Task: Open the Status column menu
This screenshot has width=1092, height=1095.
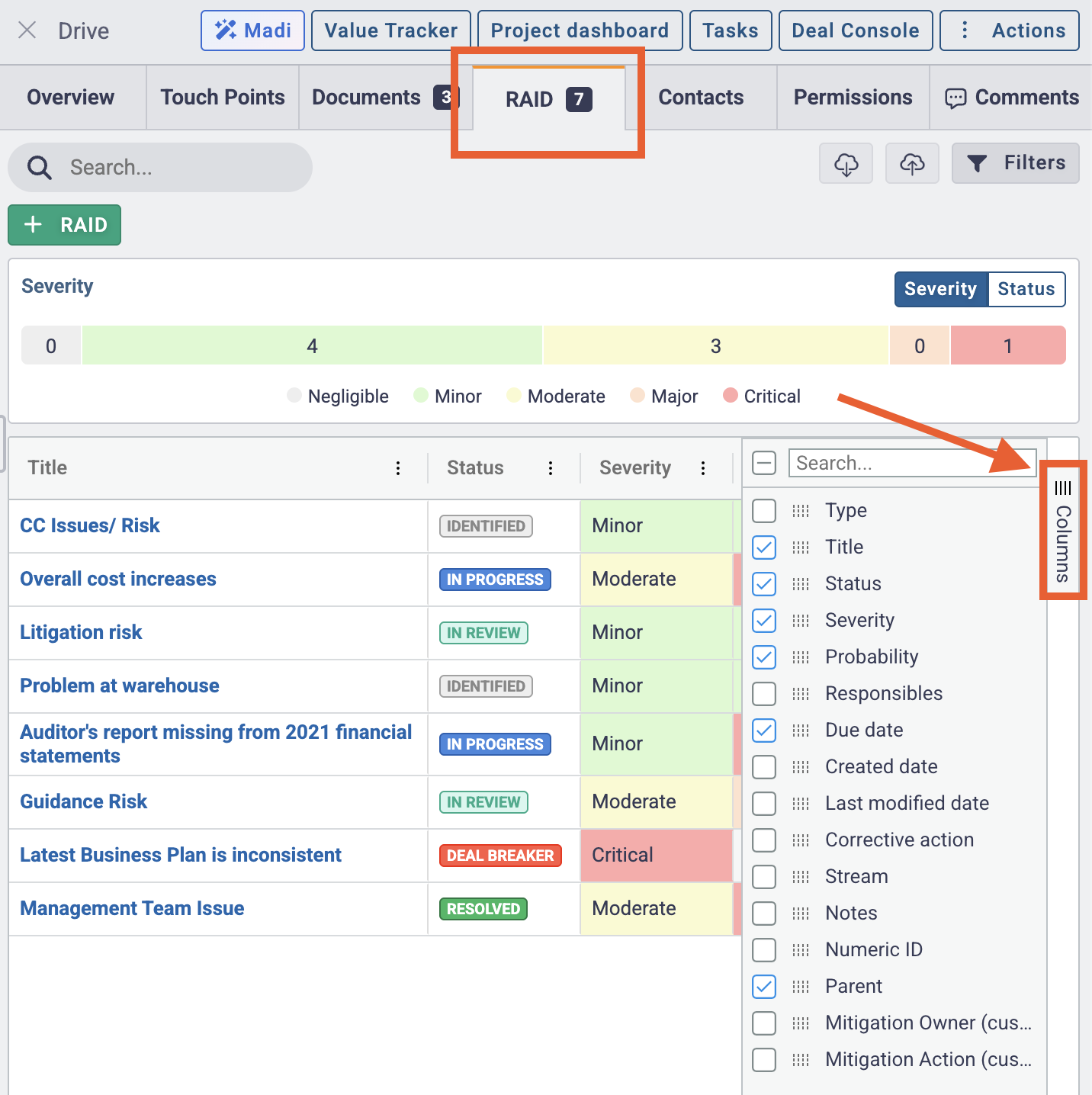Action: (551, 468)
